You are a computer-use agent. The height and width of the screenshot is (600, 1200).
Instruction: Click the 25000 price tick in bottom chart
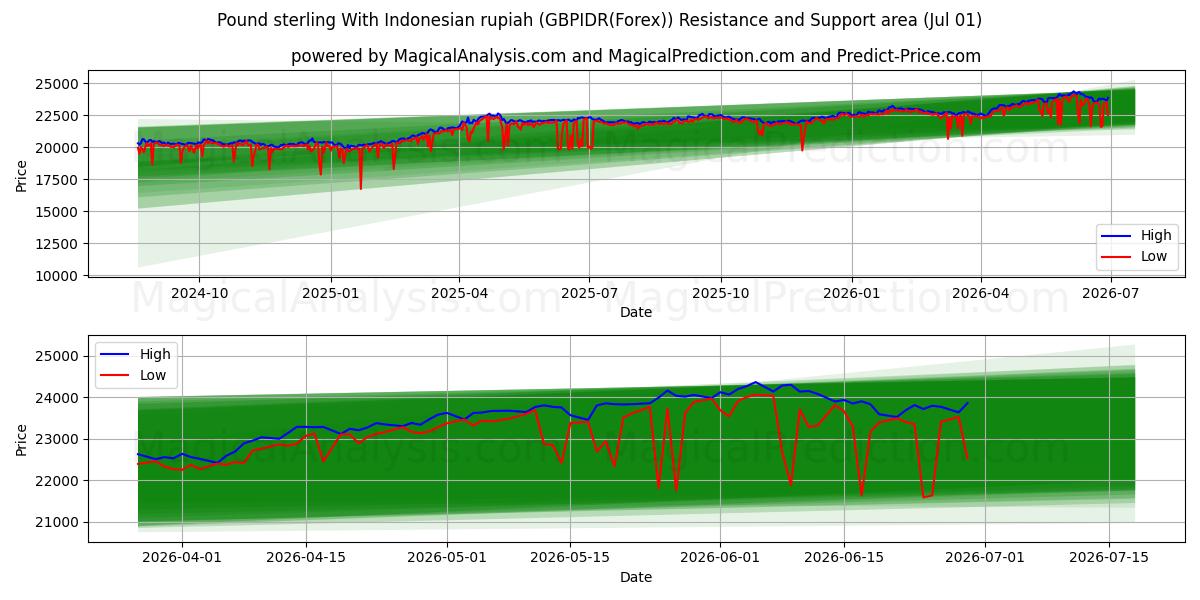(59, 357)
